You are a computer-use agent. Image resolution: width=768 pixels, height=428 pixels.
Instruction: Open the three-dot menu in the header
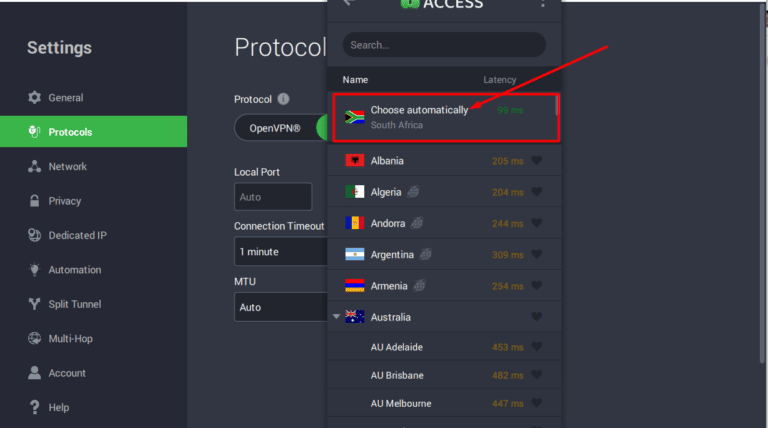click(x=543, y=3)
